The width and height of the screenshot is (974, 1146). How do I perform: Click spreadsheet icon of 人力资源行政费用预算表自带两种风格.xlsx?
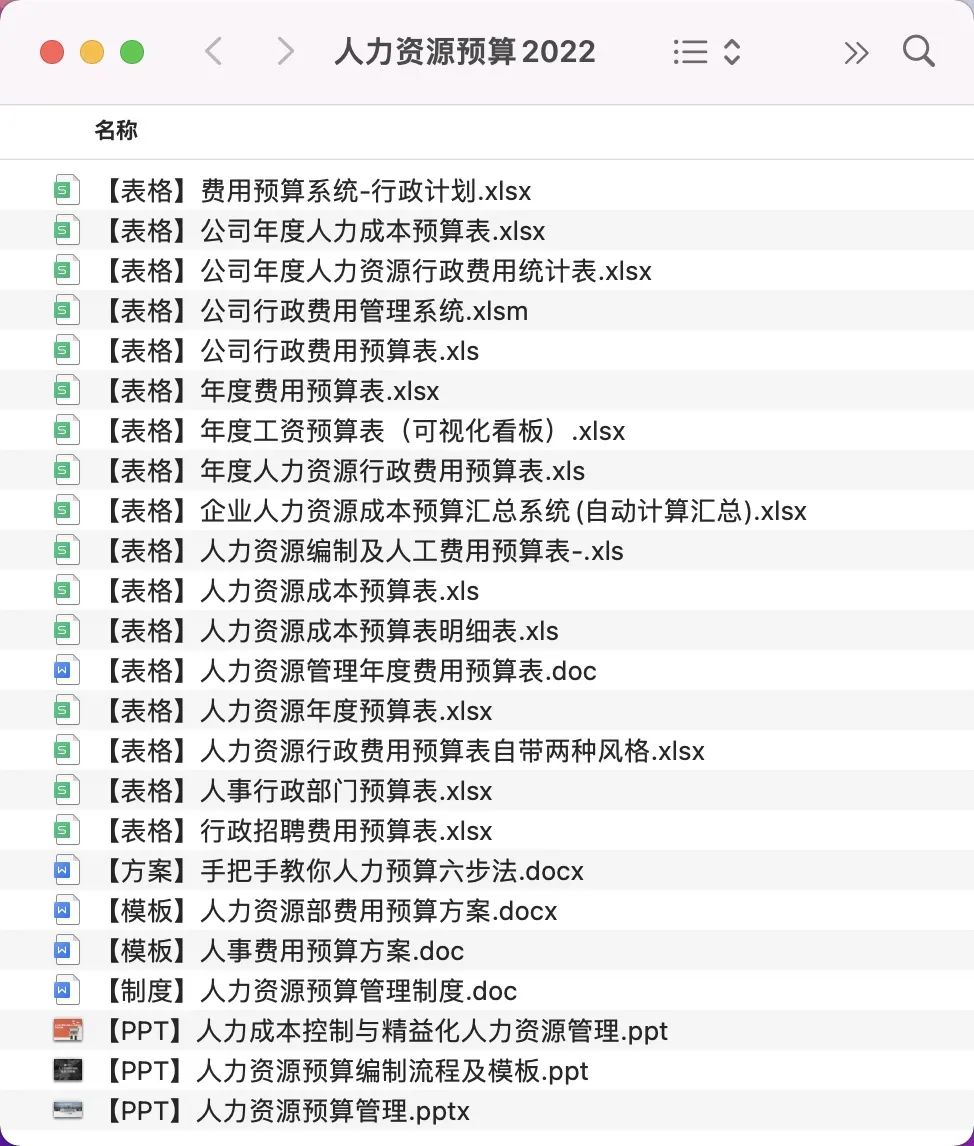(66, 751)
